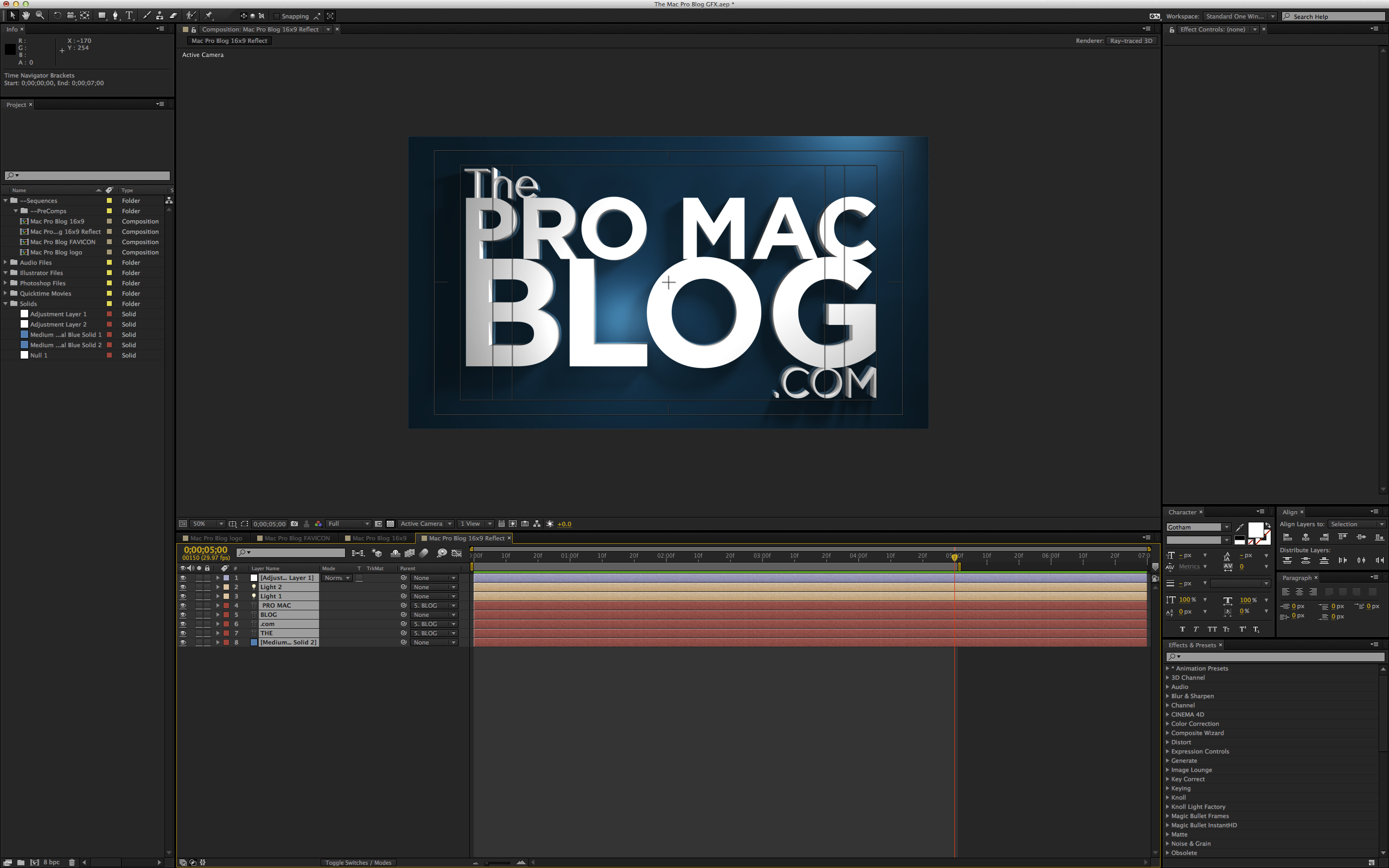Click the Draft 3D timeline icon
This screenshot has height=868, width=1389.
pos(377,553)
